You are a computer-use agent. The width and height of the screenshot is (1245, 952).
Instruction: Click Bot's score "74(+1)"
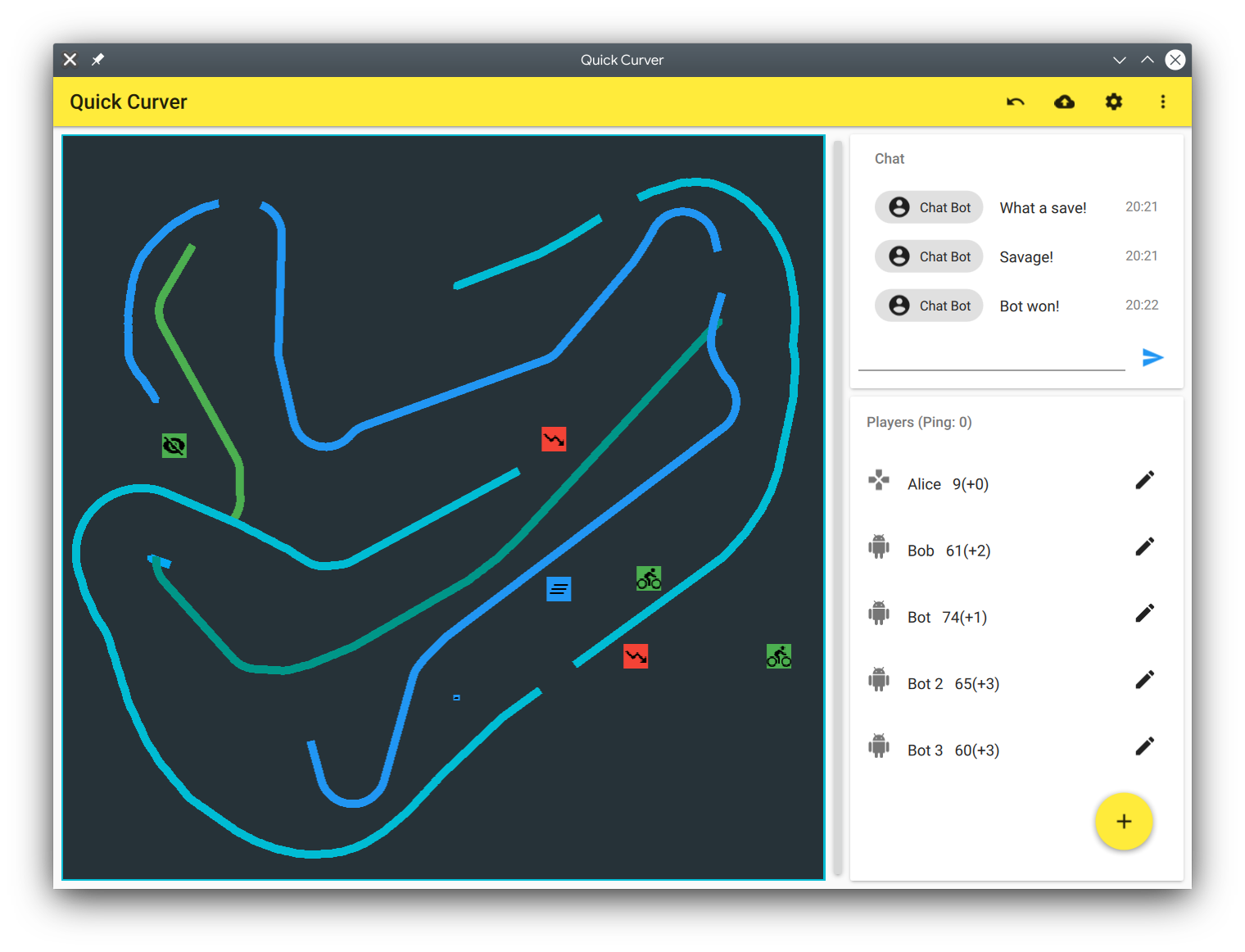(x=964, y=617)
